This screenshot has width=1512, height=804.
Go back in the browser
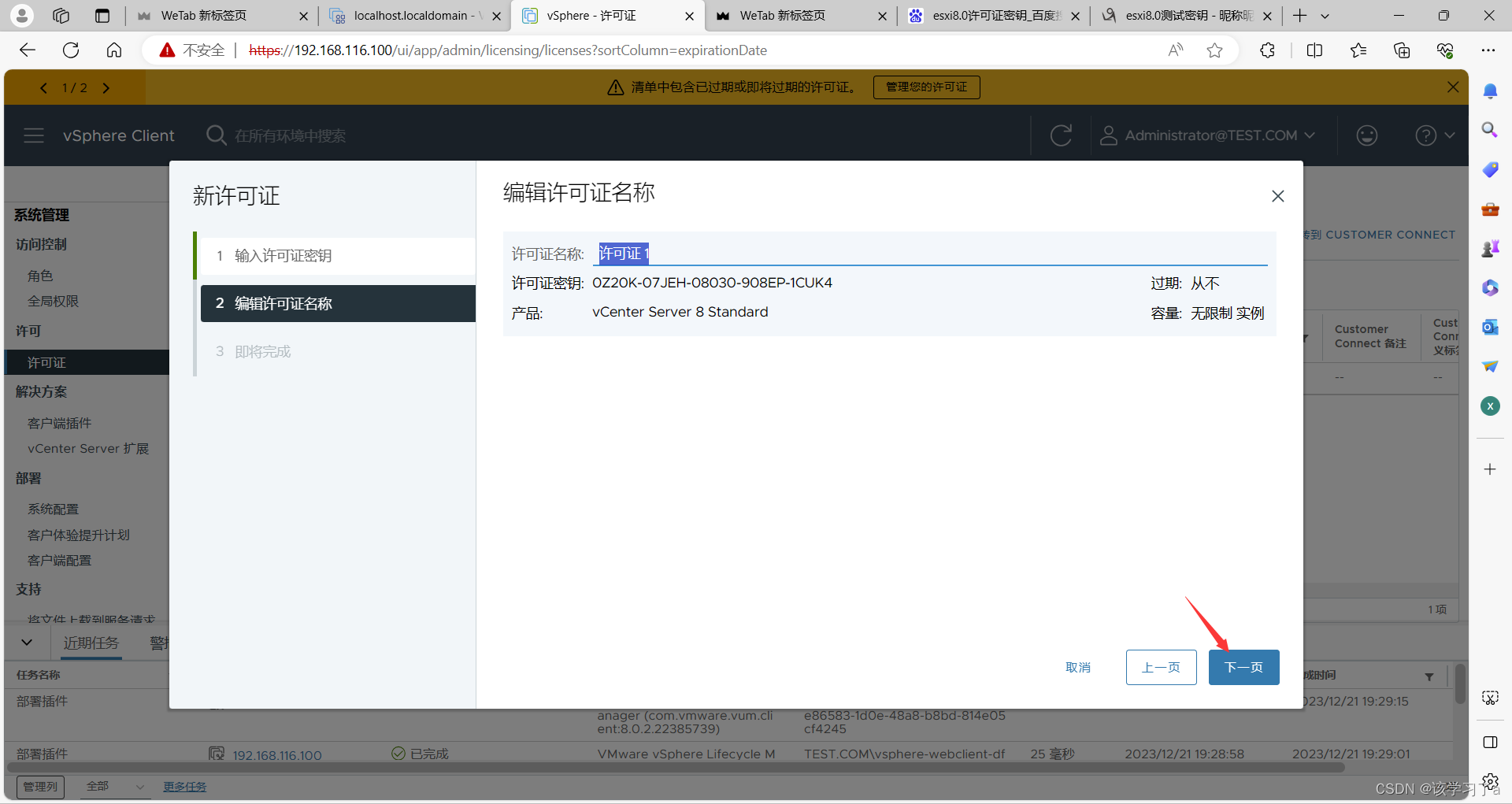click(28, 50)
